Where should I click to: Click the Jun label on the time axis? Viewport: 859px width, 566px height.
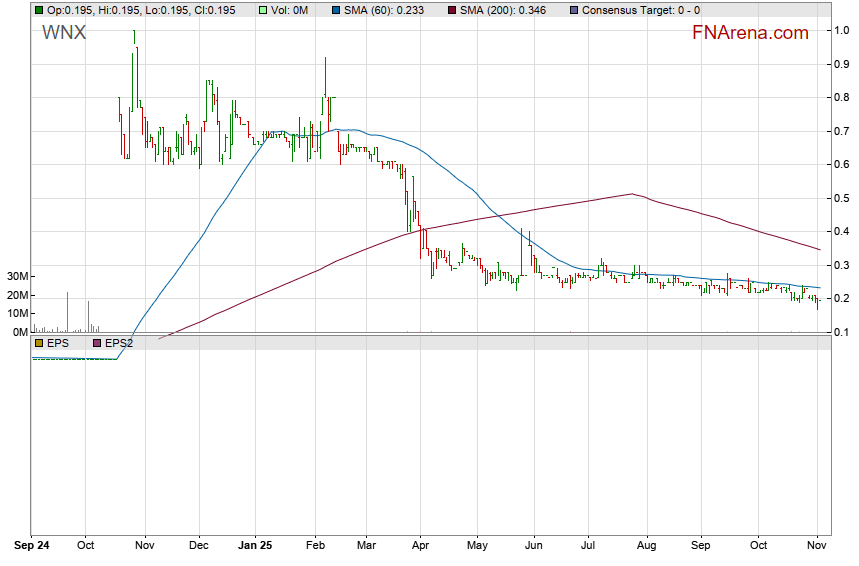pos(533,546)
